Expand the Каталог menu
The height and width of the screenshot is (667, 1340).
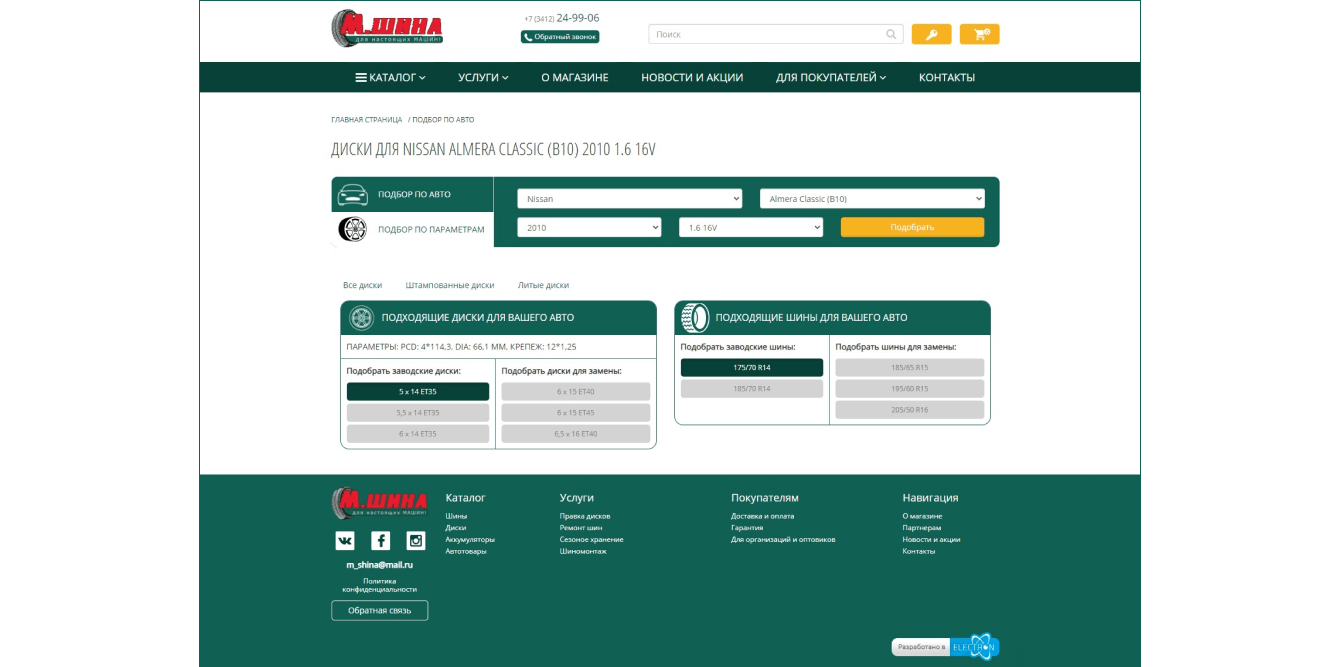[391, 77]
